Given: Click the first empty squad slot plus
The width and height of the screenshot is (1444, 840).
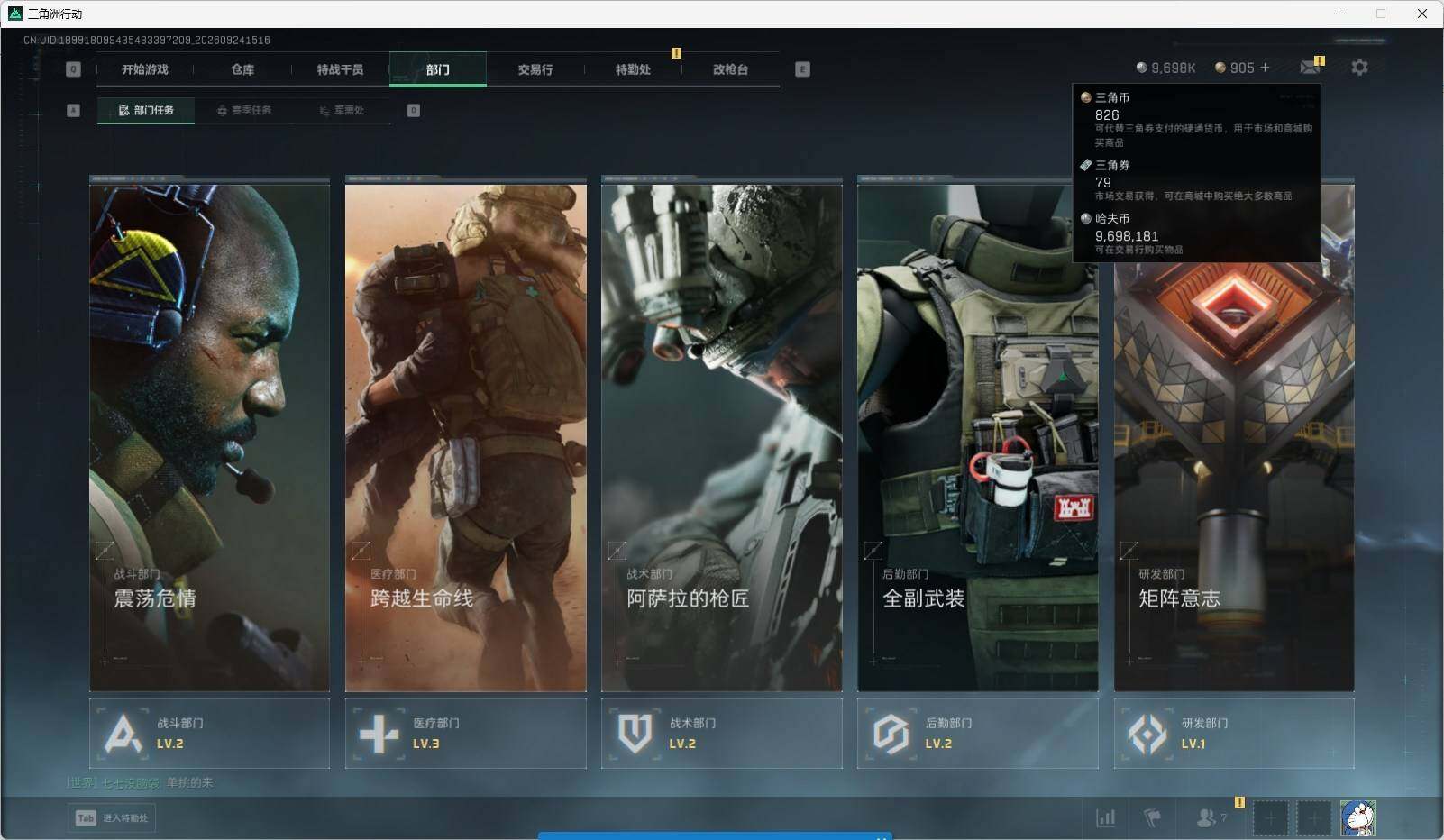Looking at the screenshot, I should [1270, 818].
